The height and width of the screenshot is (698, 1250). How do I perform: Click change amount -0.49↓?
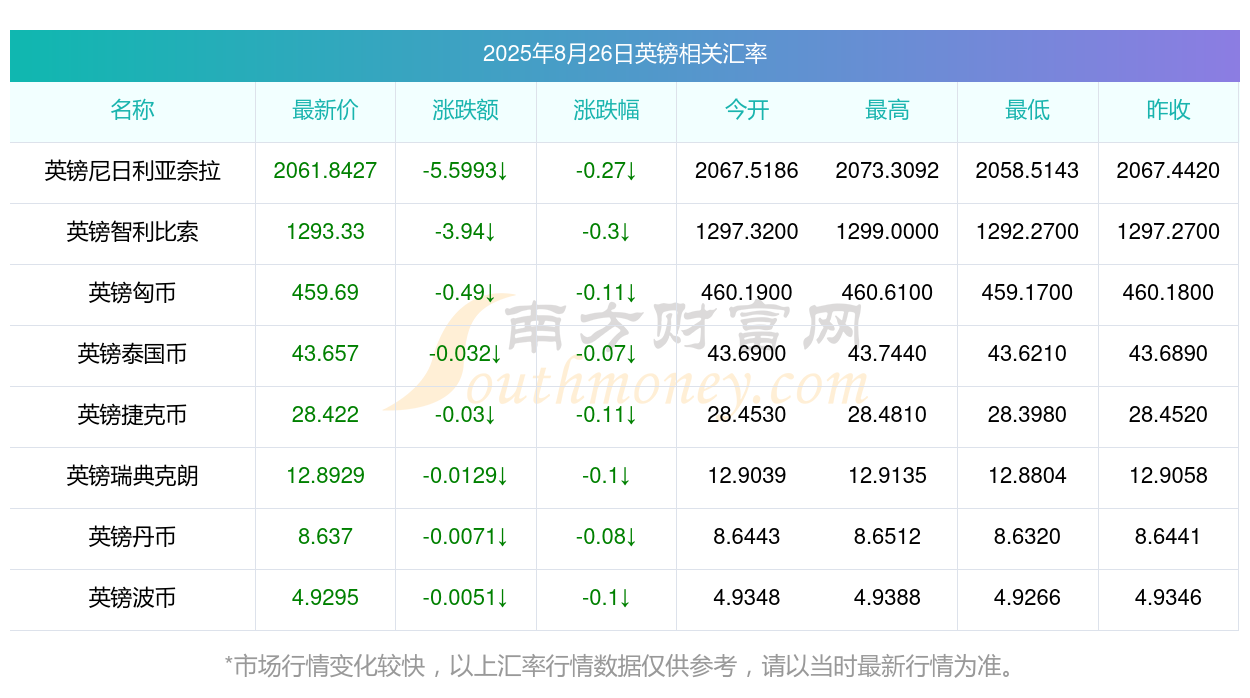click(x=466, y=293)
